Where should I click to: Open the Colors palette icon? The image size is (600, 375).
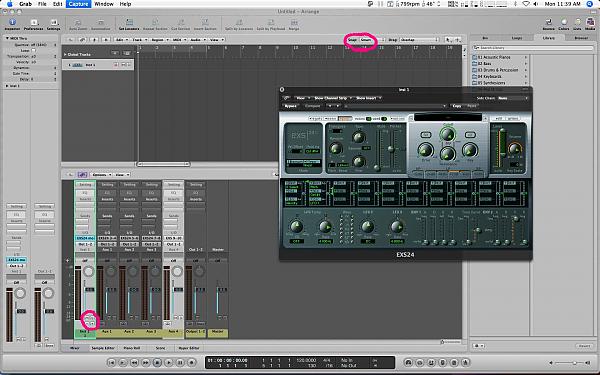click(564, 23)
